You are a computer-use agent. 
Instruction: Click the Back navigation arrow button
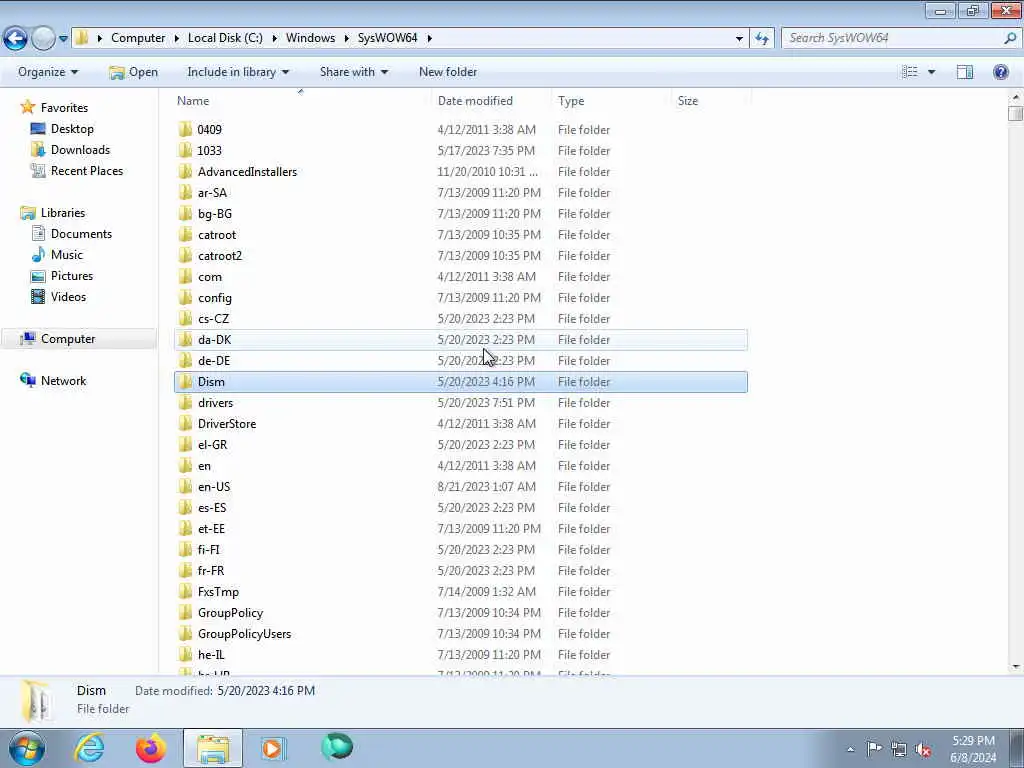tap(15, 39)
